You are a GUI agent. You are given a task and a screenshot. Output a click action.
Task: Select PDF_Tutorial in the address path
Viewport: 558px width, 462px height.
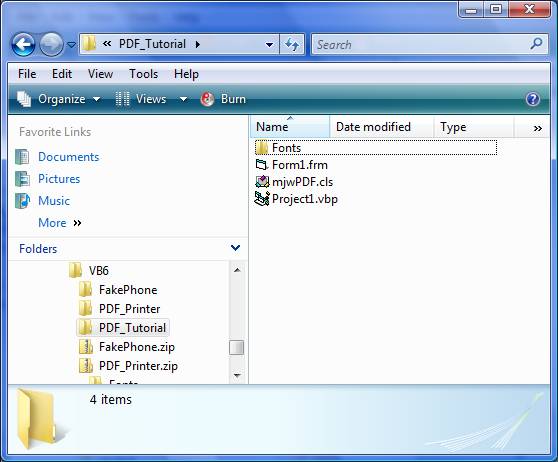(152, 44)
